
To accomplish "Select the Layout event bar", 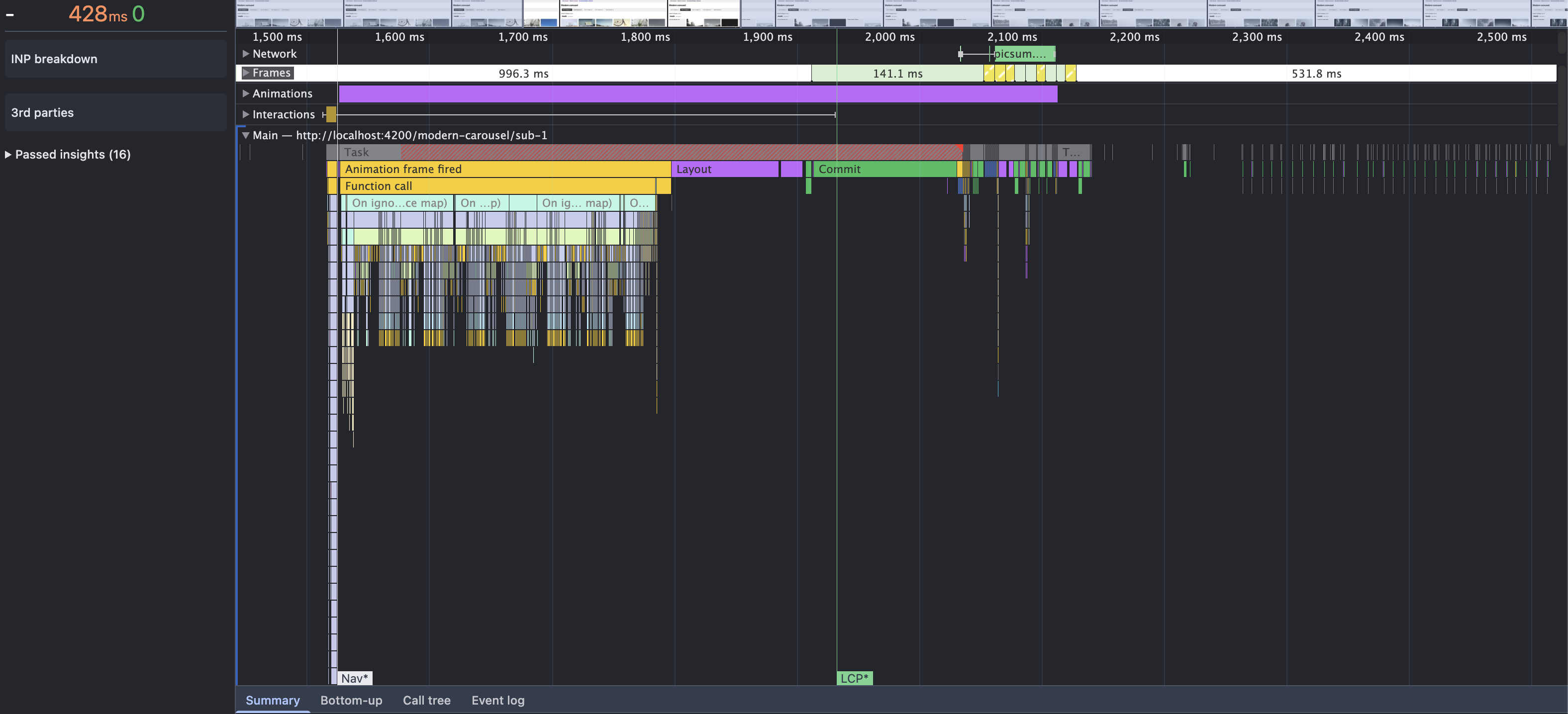I will pos(724,169).
